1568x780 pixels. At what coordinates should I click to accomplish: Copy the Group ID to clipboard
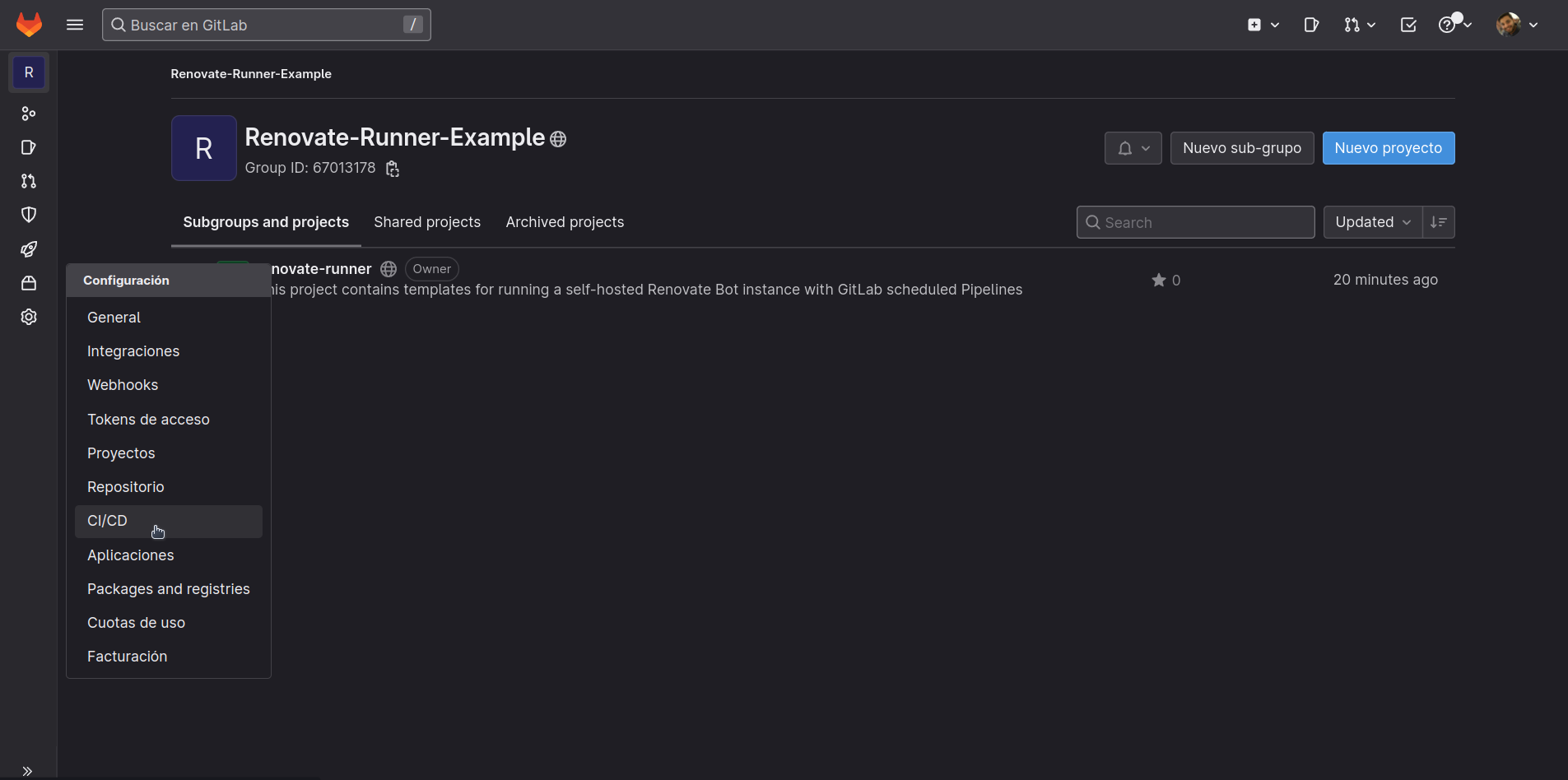393,169
